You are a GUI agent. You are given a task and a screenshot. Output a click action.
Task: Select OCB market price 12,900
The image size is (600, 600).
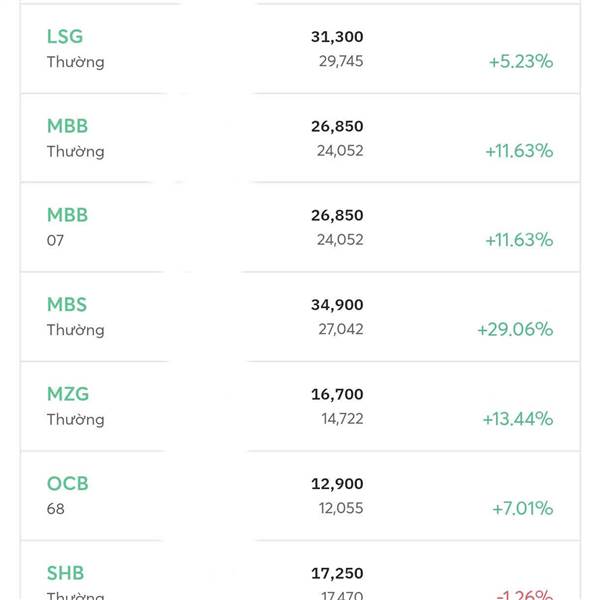[337, 484]
